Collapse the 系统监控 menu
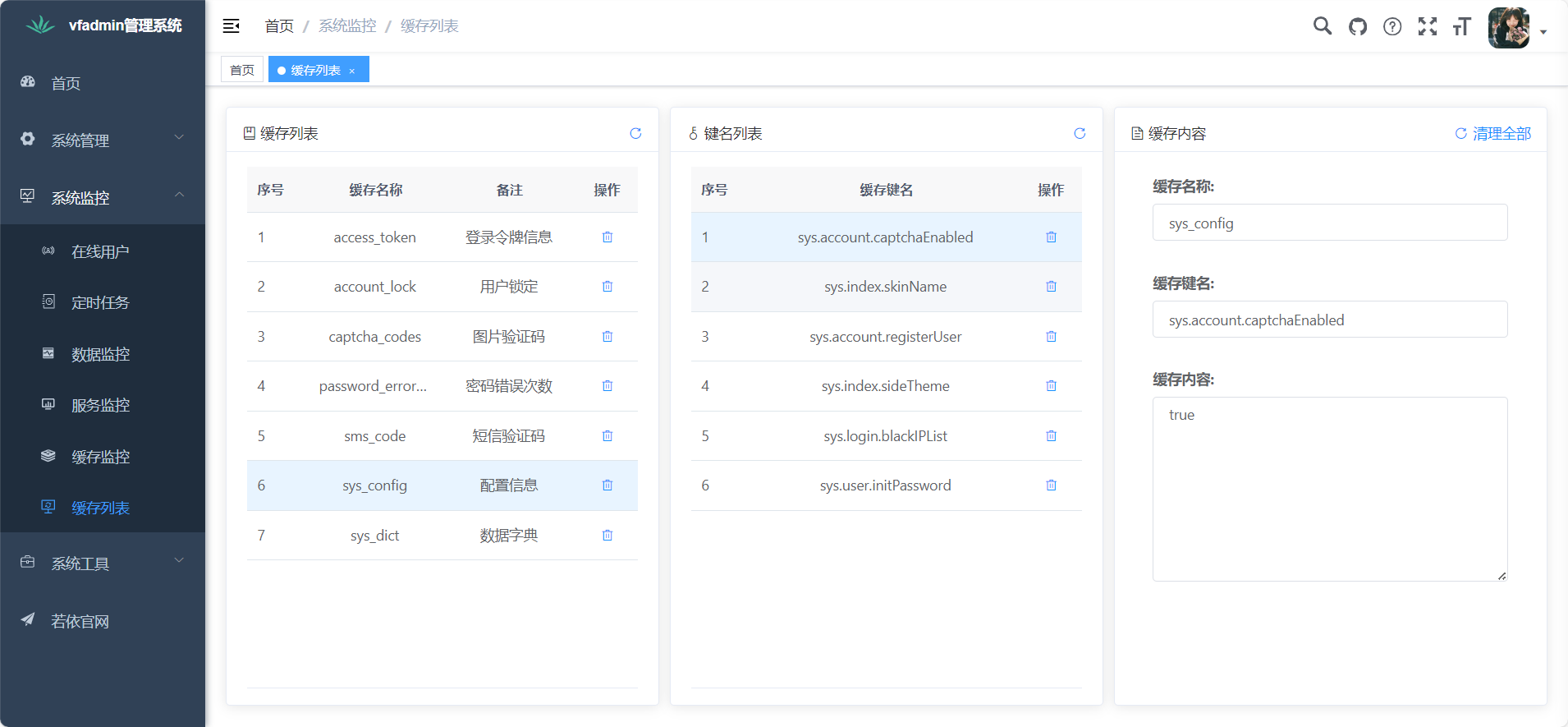The image size is (1568, 727). click(x=103, y=197)
